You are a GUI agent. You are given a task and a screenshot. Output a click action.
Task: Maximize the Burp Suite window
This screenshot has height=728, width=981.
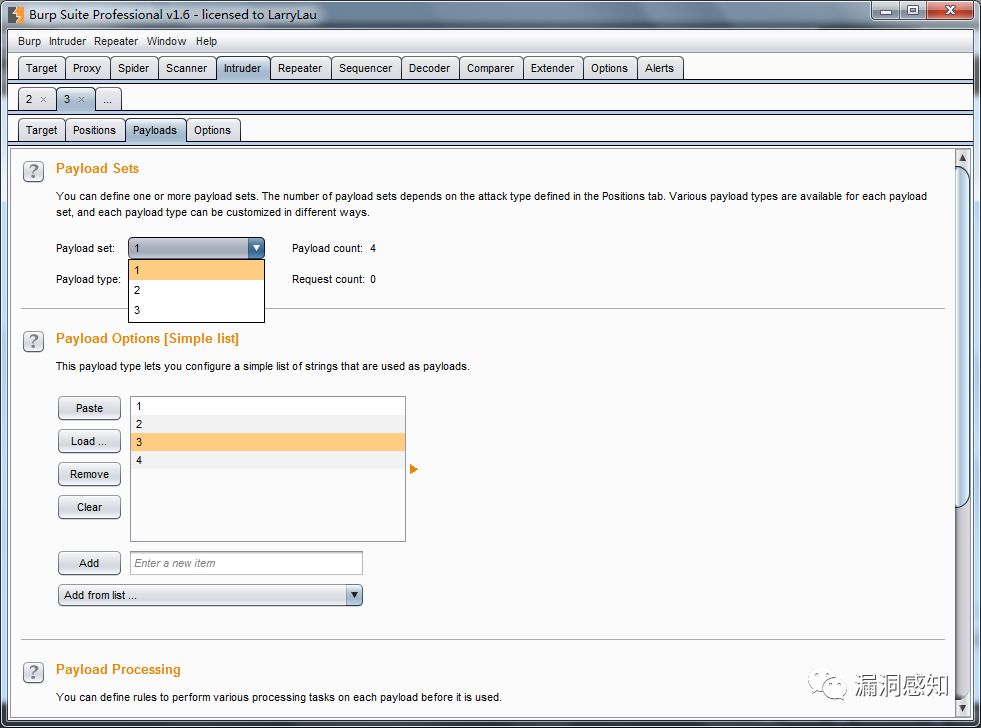[913, 11]
